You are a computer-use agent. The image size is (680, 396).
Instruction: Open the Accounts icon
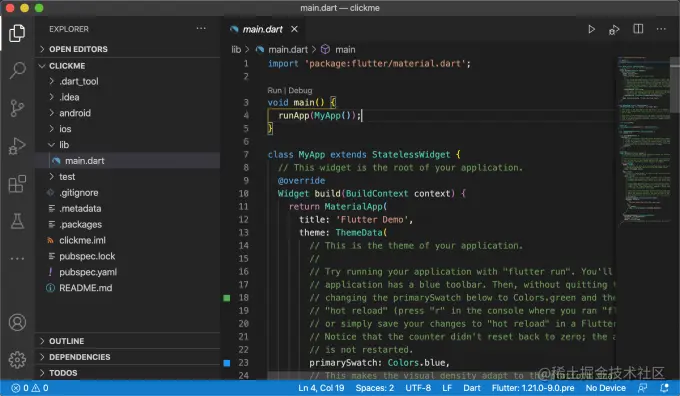pos(17,322)
